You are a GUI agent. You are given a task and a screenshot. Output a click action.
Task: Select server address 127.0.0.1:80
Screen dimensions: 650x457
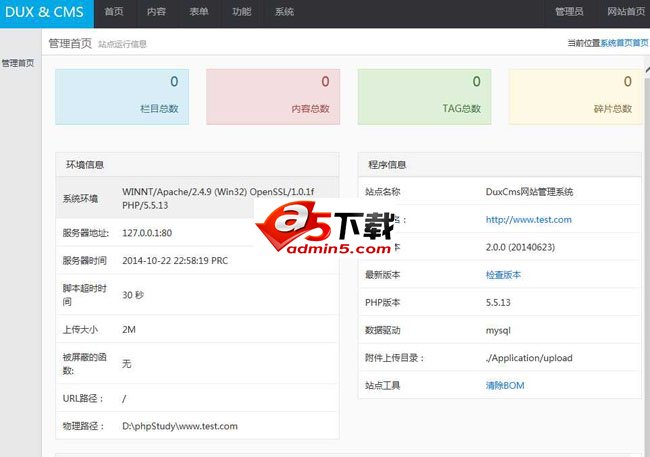(x=147, y=233)
